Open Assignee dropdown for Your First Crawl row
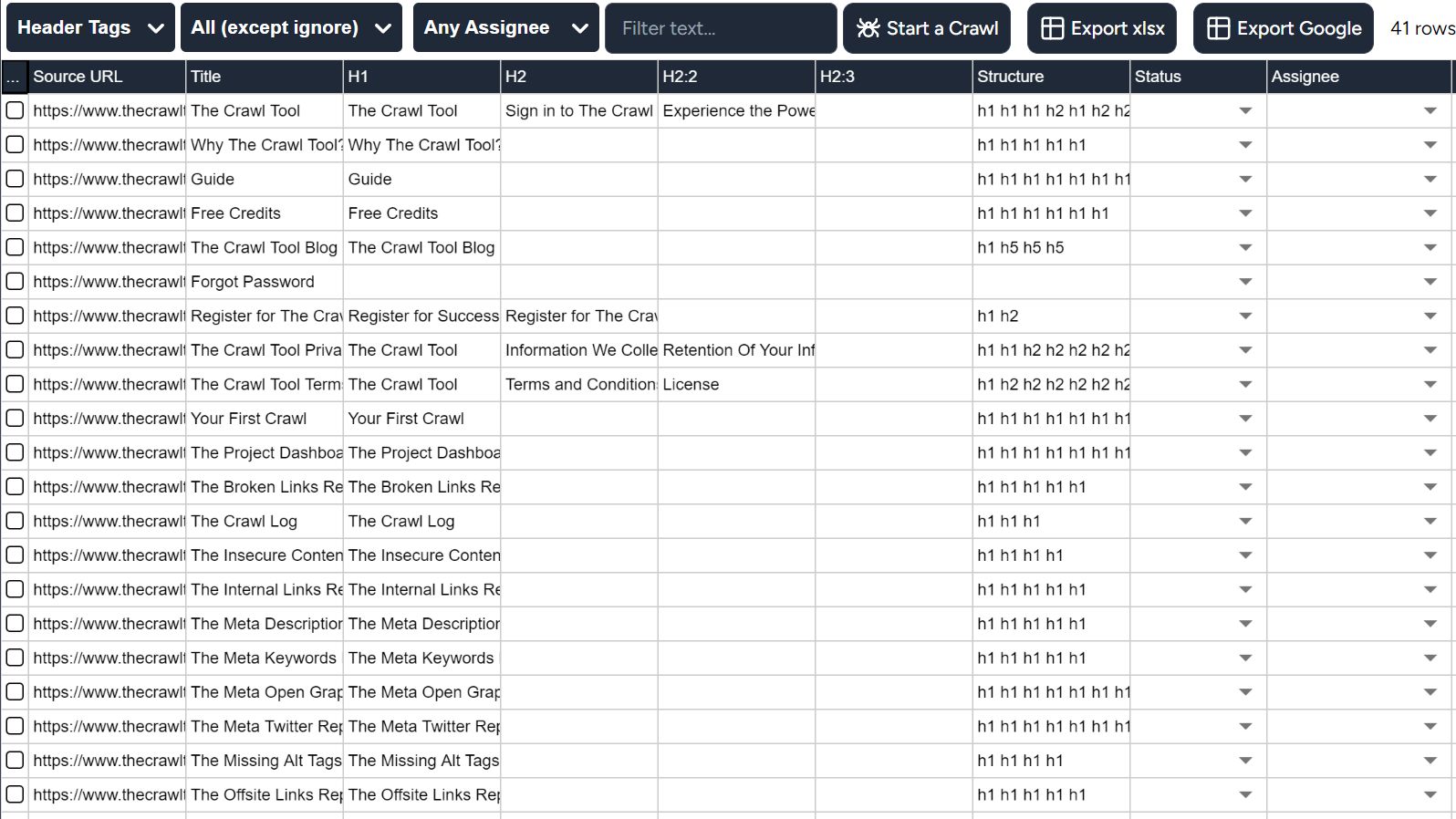The width and height of the screenshot is (1456, 819). [1430, 419]
